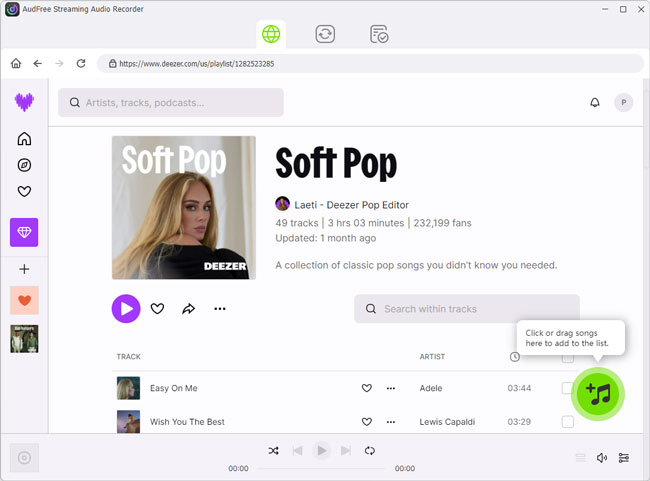650x481 pixels.
Task: Toggle repeat mode
Action: click(x=370, y=450)
